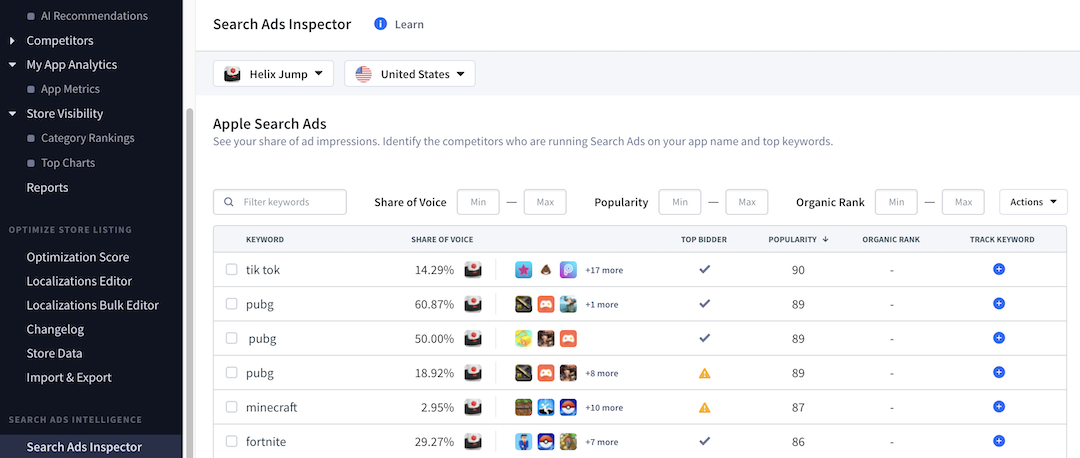
Task: Select the tik tok keyword checkbox
Action: (x=231, y=269)
